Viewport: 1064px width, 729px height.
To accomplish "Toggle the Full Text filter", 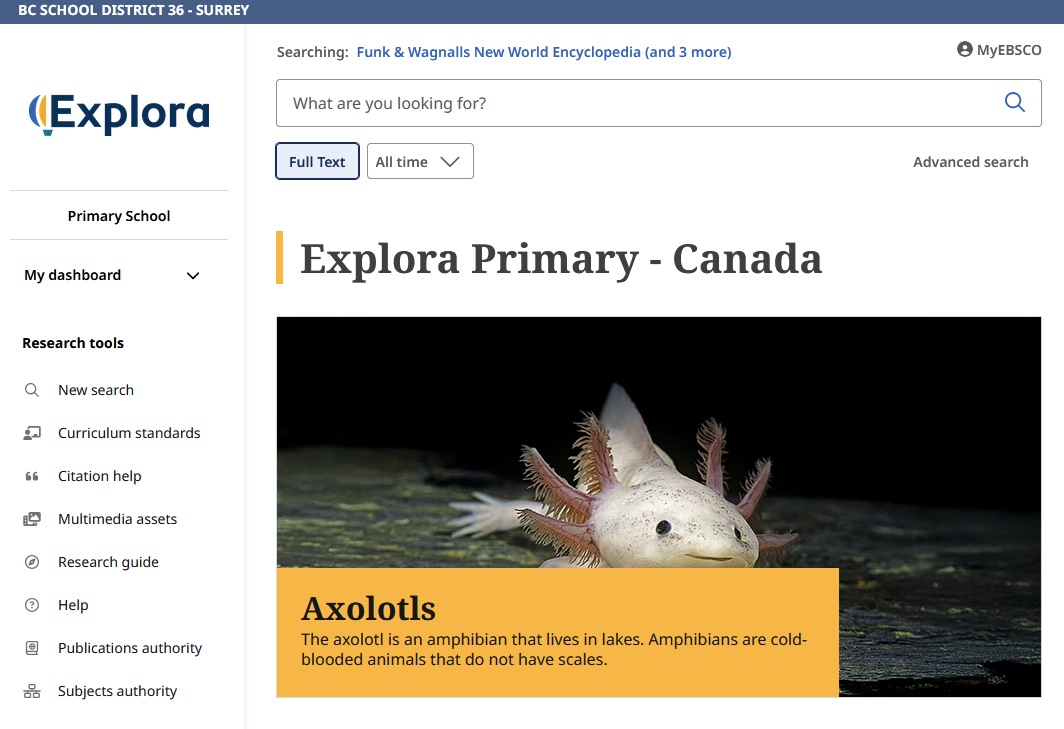I will pos(317,162).
